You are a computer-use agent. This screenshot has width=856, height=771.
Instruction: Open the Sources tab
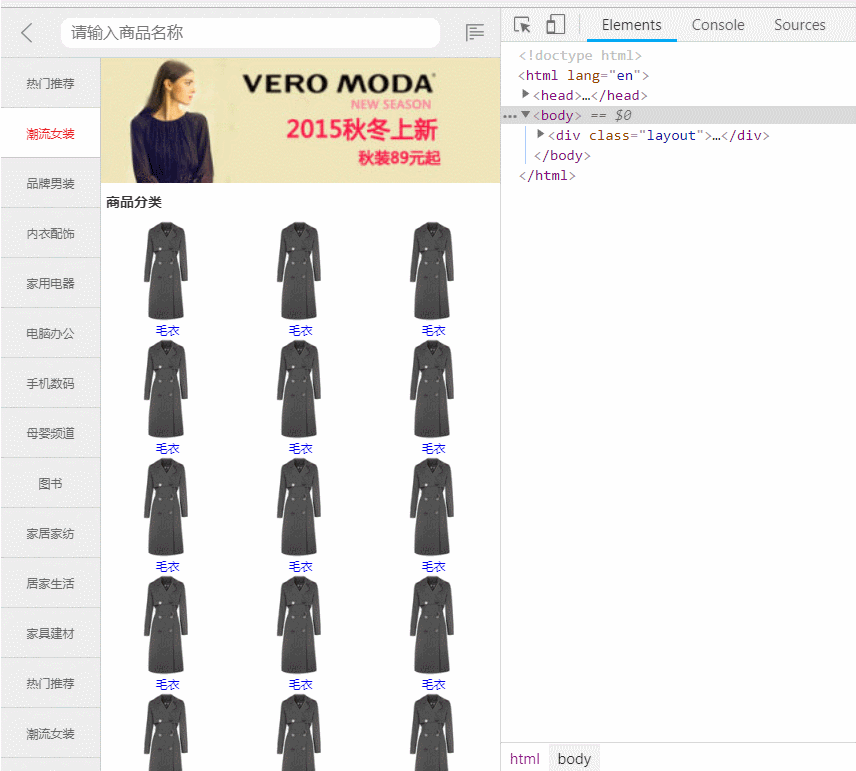pyautogui.click(x=800, y=25)
